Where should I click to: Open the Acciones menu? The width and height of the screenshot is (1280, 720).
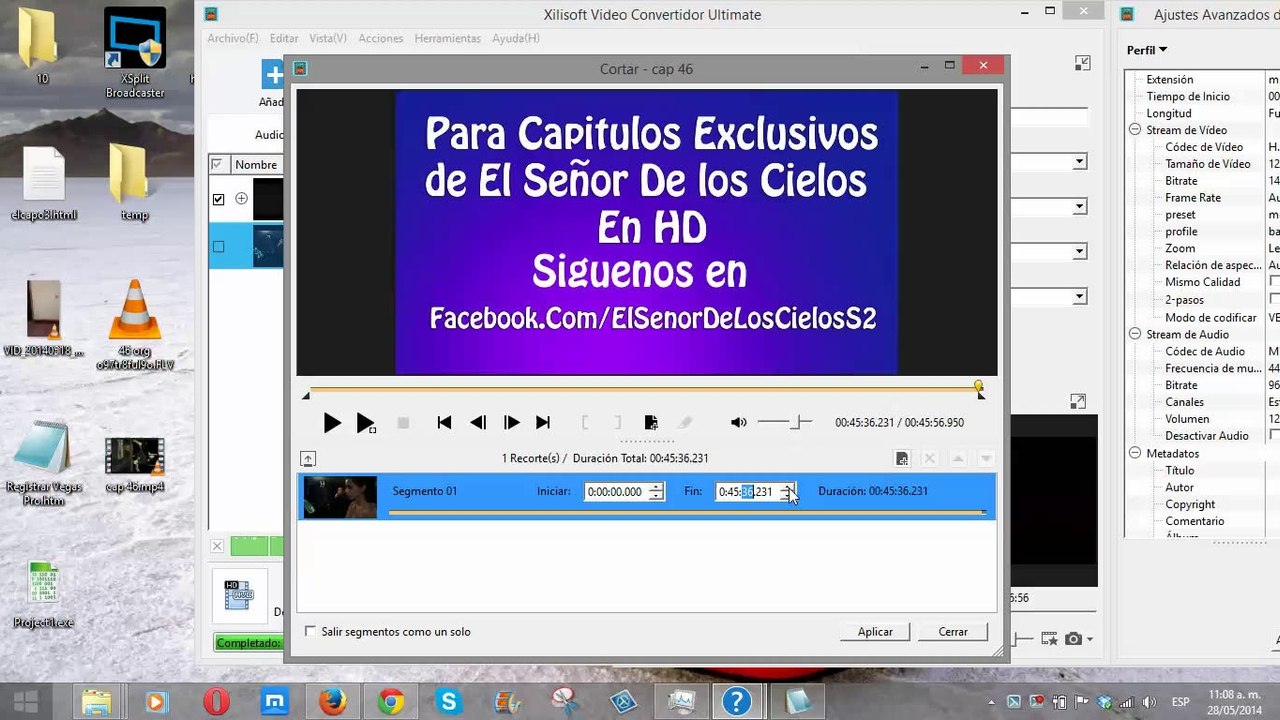(381, 38)
